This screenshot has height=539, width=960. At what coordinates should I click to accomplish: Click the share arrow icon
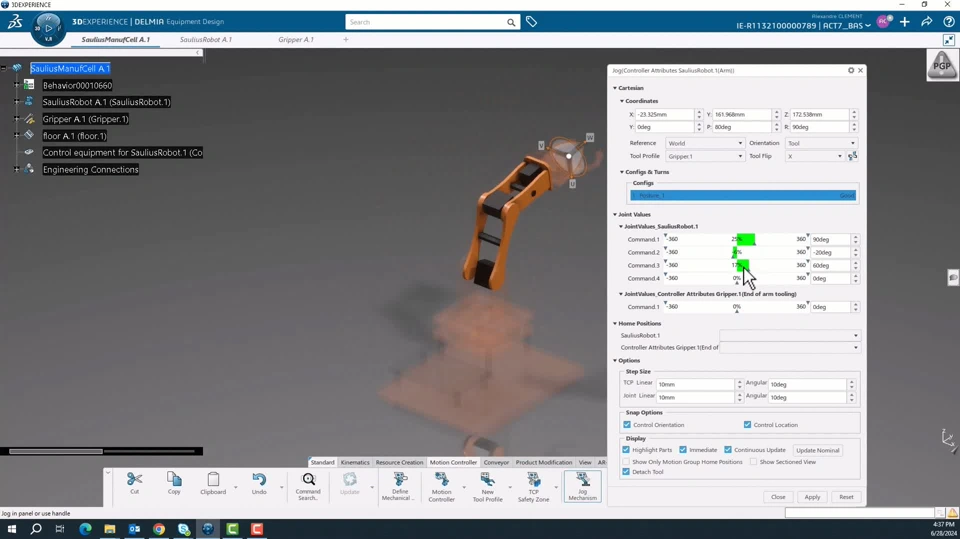pos(927,22)
